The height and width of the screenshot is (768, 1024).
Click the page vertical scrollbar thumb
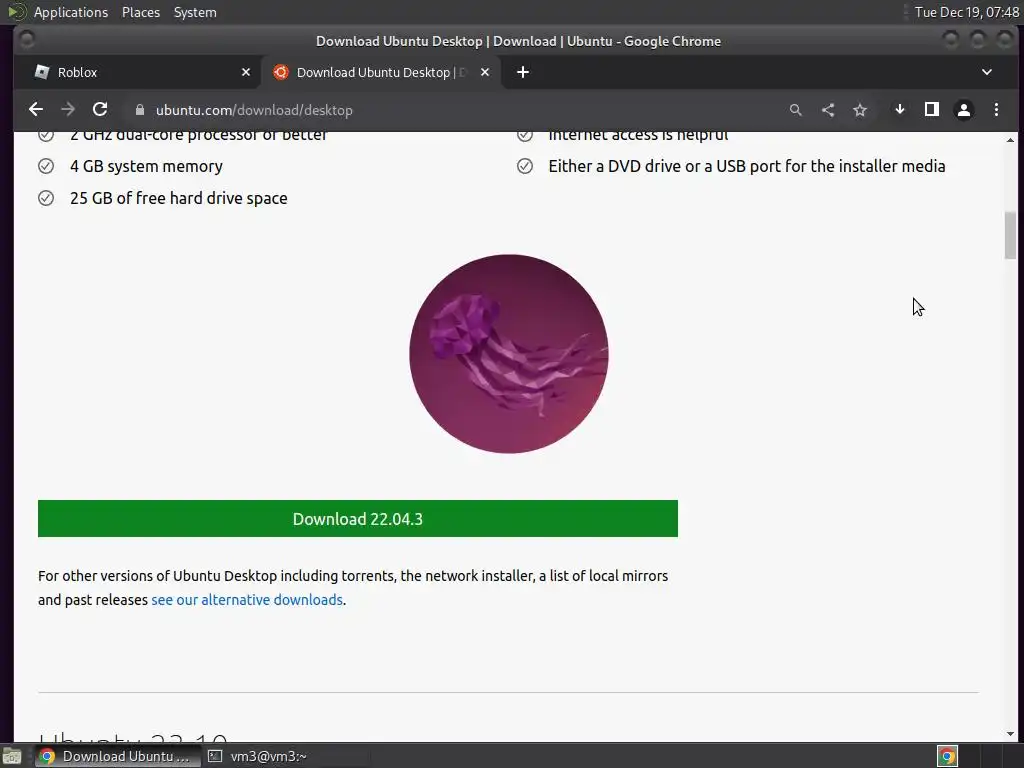1010,235
